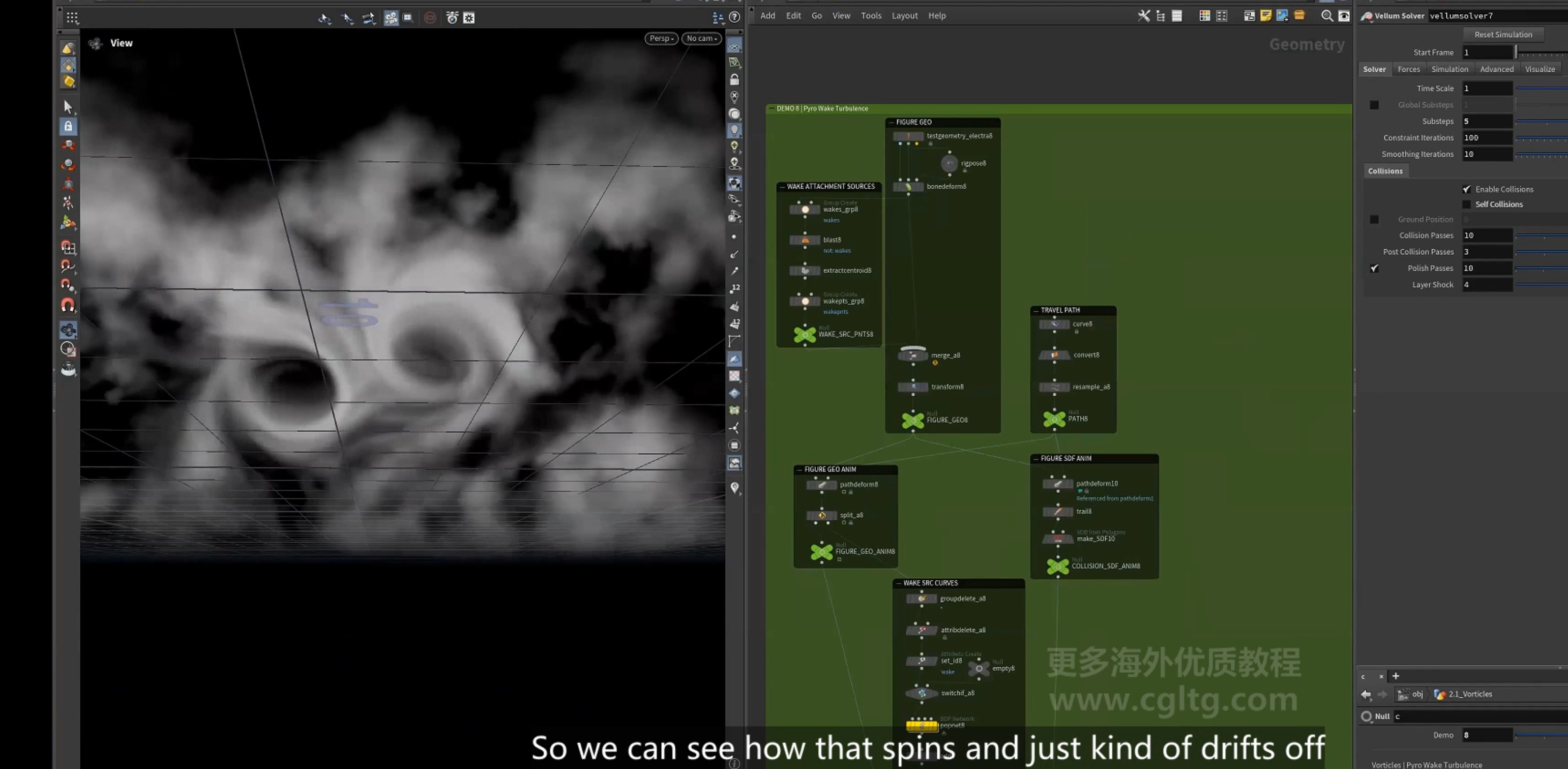Image resolution: width=1568 pixels, height=769 pixels.
Task: Enable the Self Collisions checkbox
Action: (x=1466, y=204)
